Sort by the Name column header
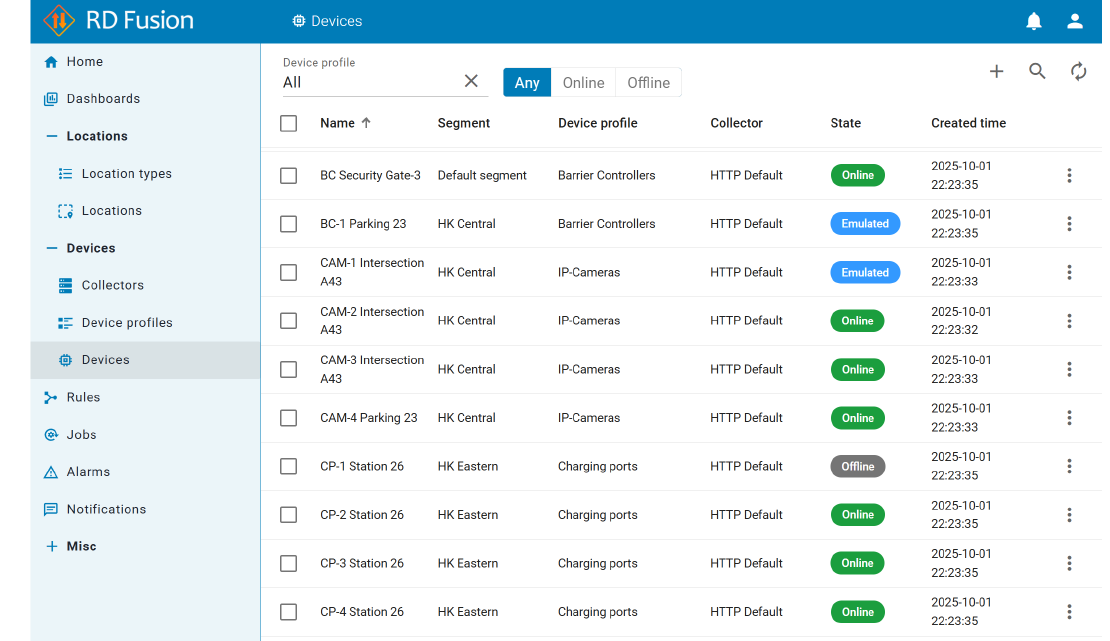The height and width of the screenshot is (641, 1110). click(x=338, y=123)
